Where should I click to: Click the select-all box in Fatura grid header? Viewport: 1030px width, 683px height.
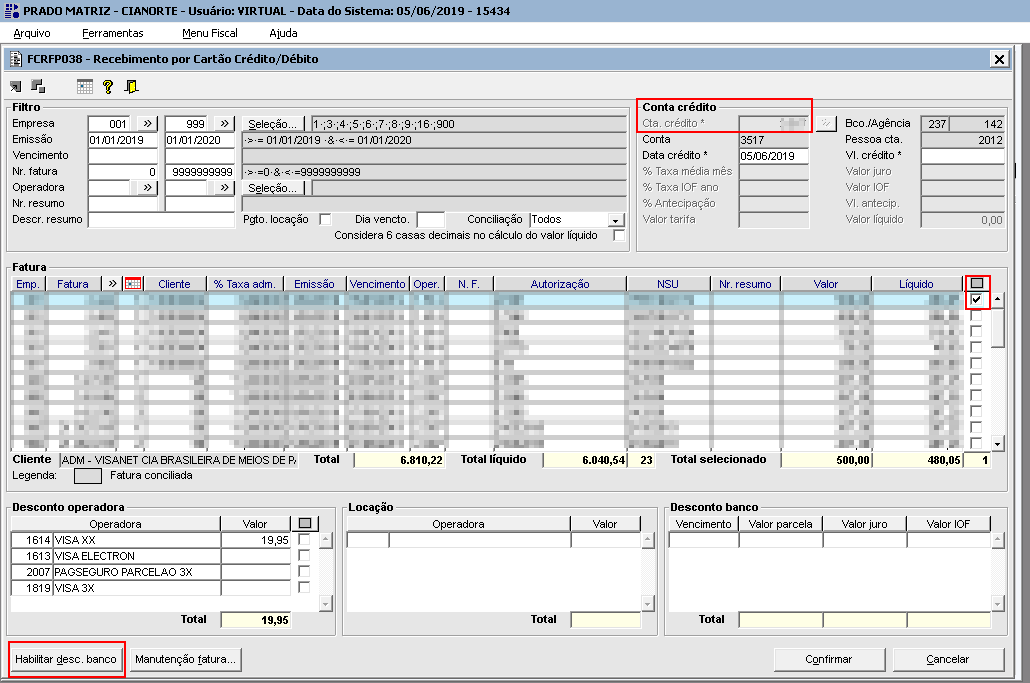tap(977, 283)
